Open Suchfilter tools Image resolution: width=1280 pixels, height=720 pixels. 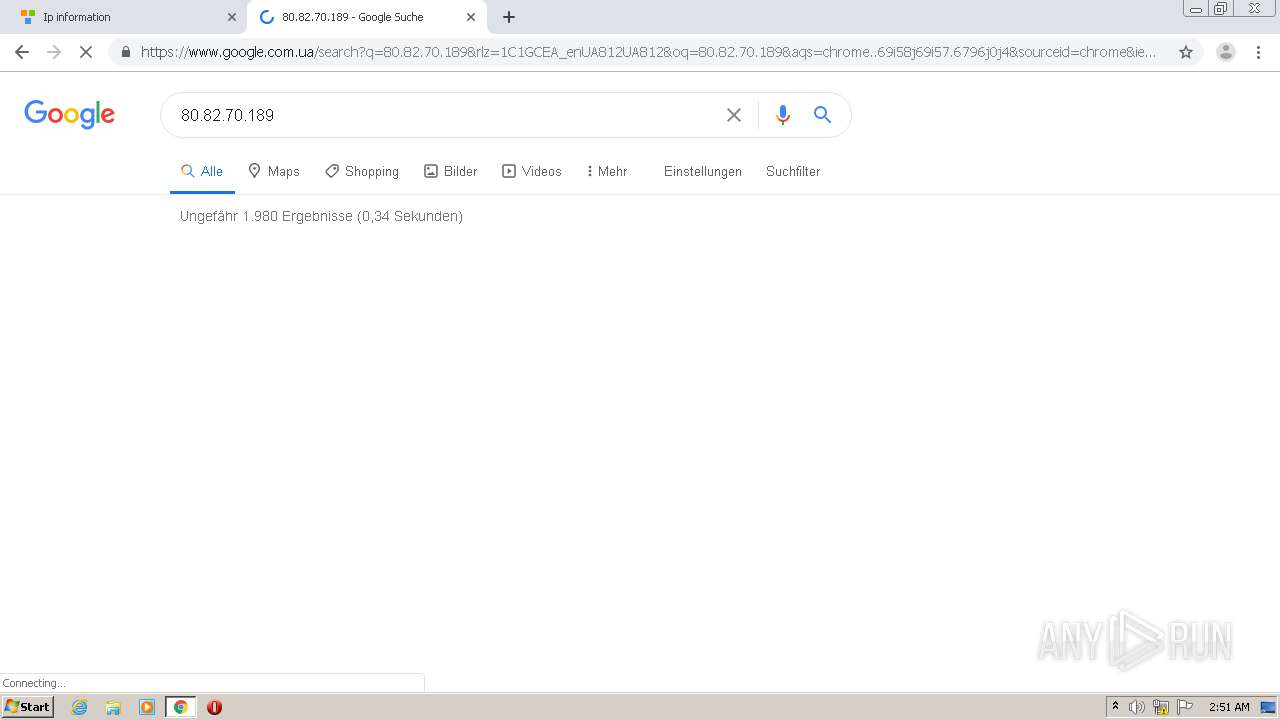(793, 171)
